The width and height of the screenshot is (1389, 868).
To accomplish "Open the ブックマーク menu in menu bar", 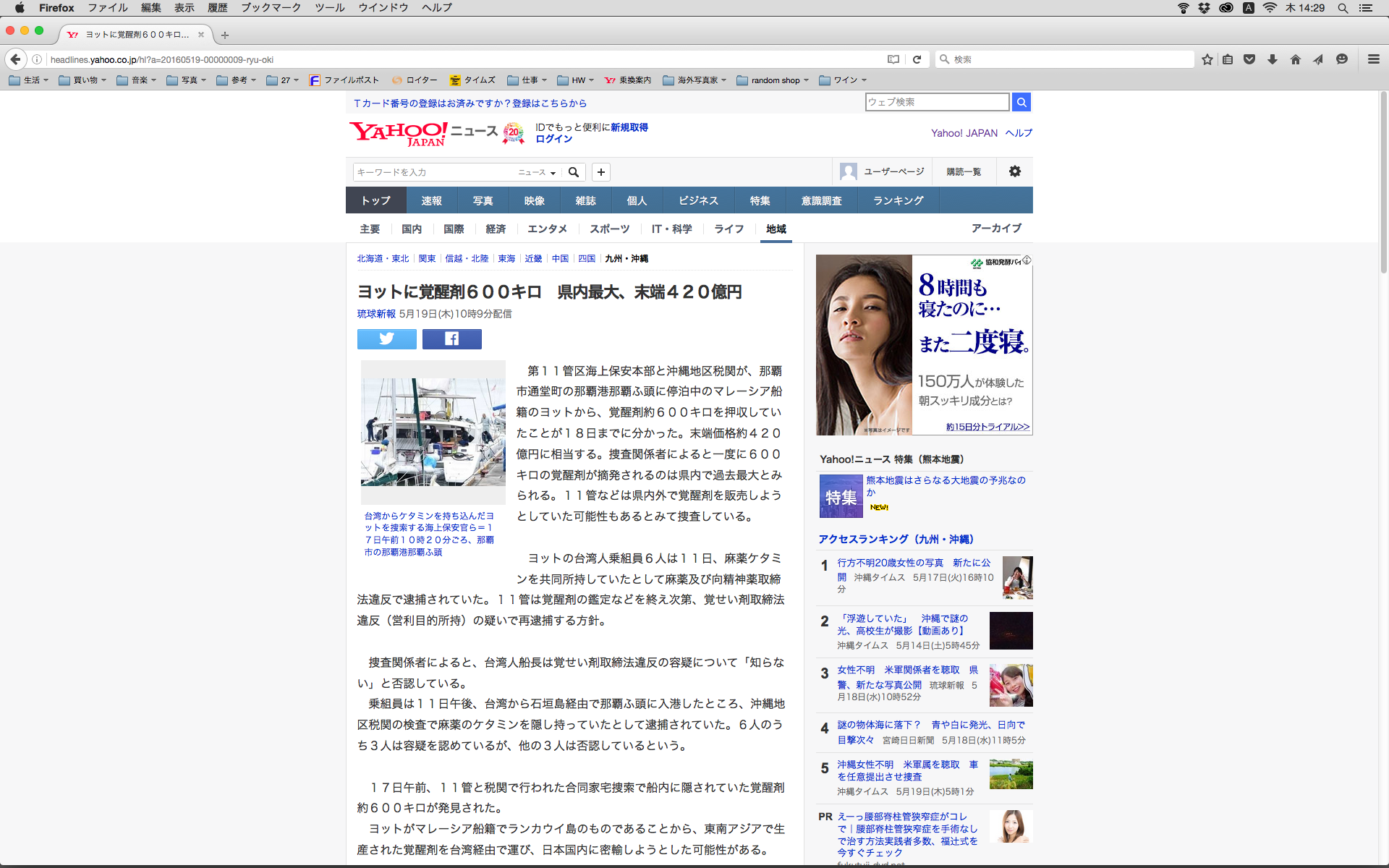I will coord(271,7).
